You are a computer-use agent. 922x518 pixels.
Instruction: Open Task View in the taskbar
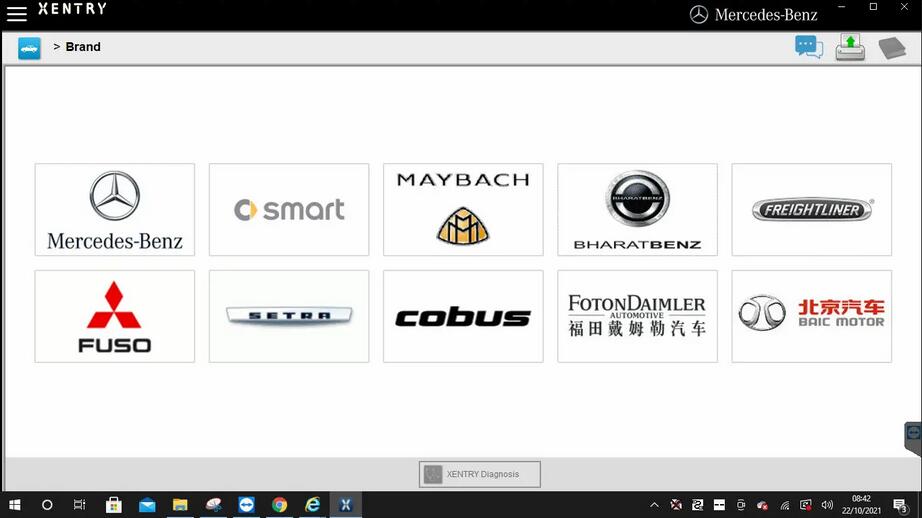(79, 505)
